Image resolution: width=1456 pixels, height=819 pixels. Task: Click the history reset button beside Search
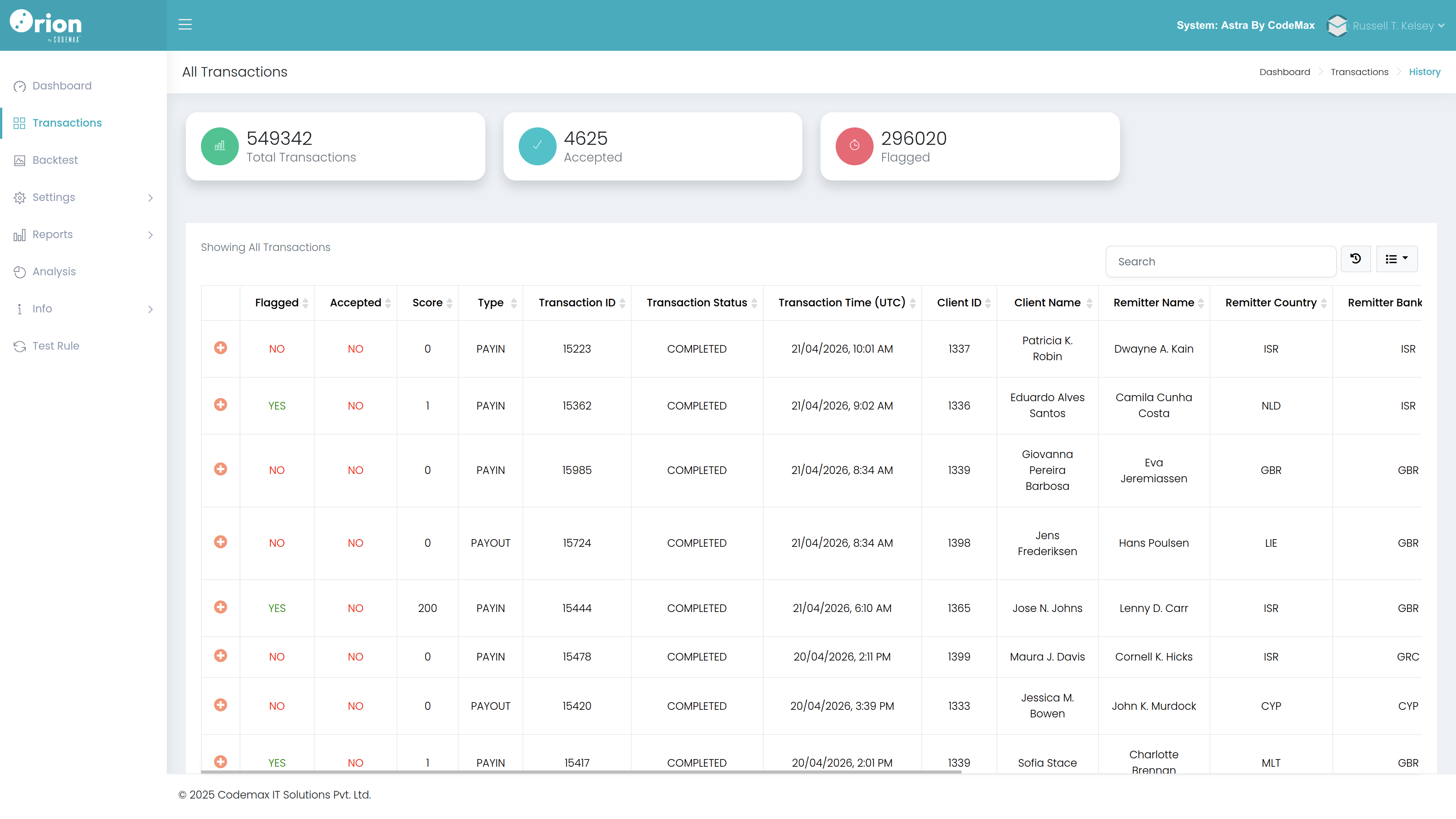pos(1356,259)
